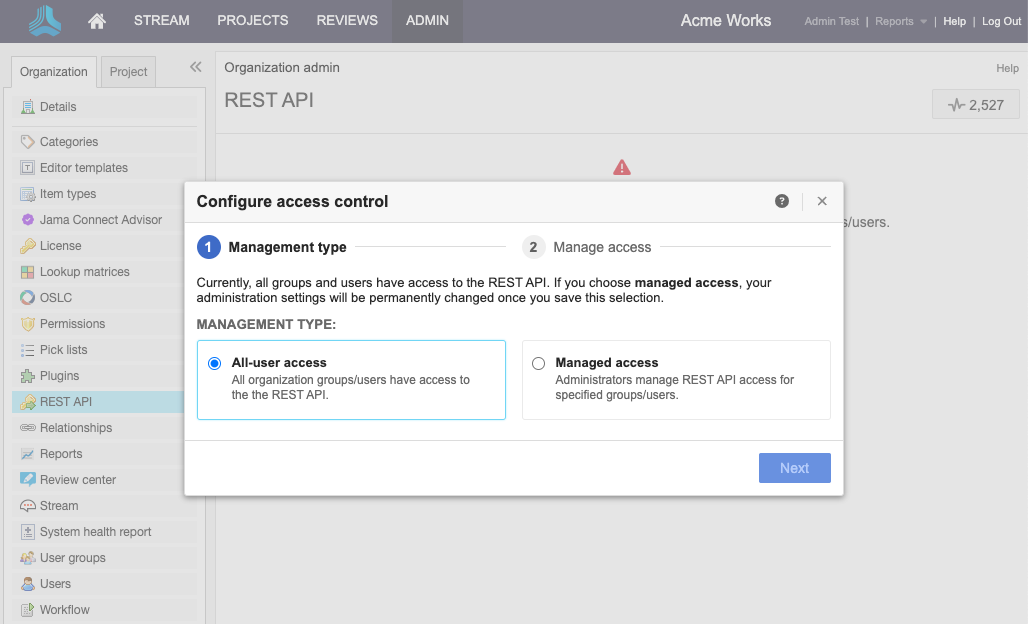This screenshot has height=624, width=1028.
Task: Click the Plugins puzzle icon
Action: (28, 376)
